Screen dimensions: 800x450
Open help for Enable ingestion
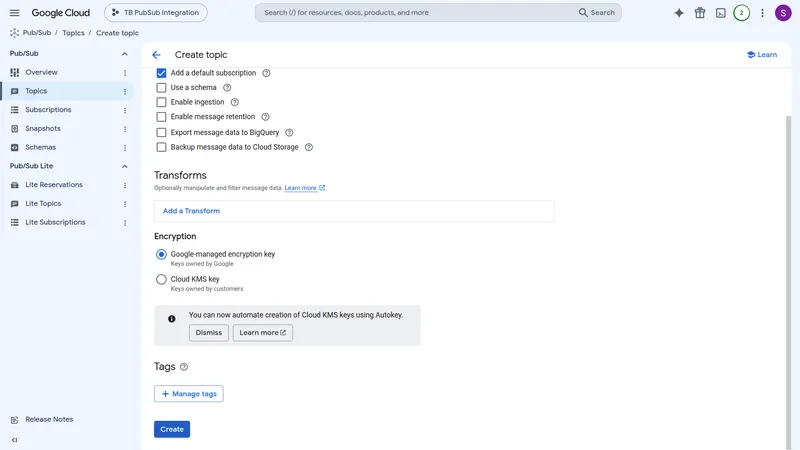(235, 102)
